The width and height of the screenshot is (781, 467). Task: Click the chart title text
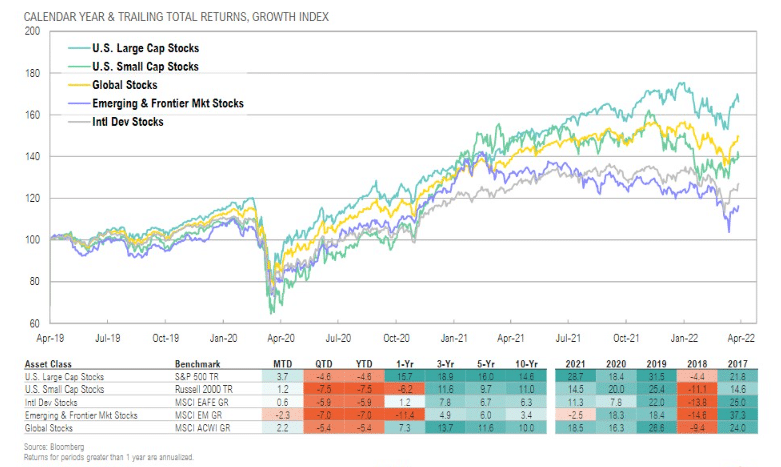(176, 17)
